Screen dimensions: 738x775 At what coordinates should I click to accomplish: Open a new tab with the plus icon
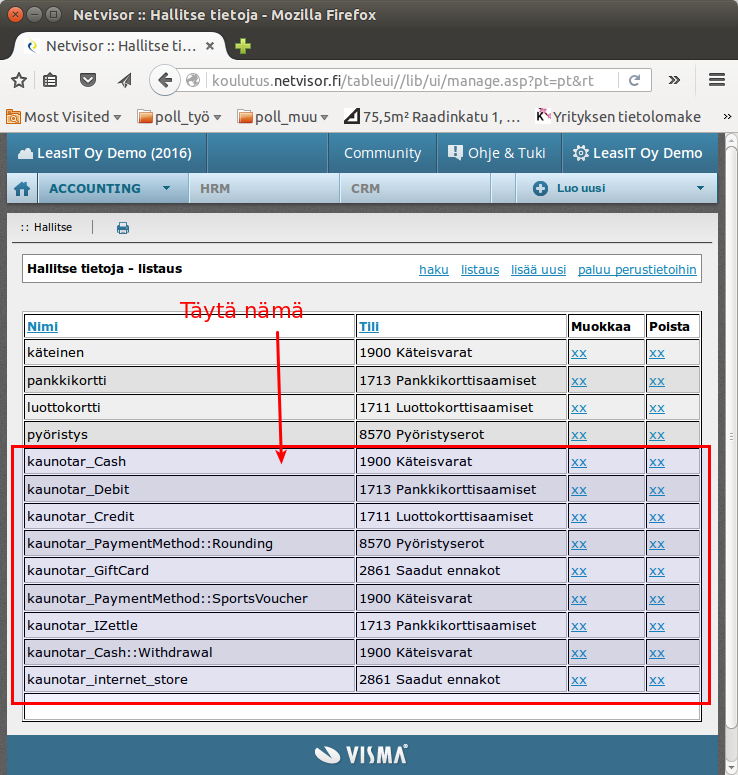[243, 46]
